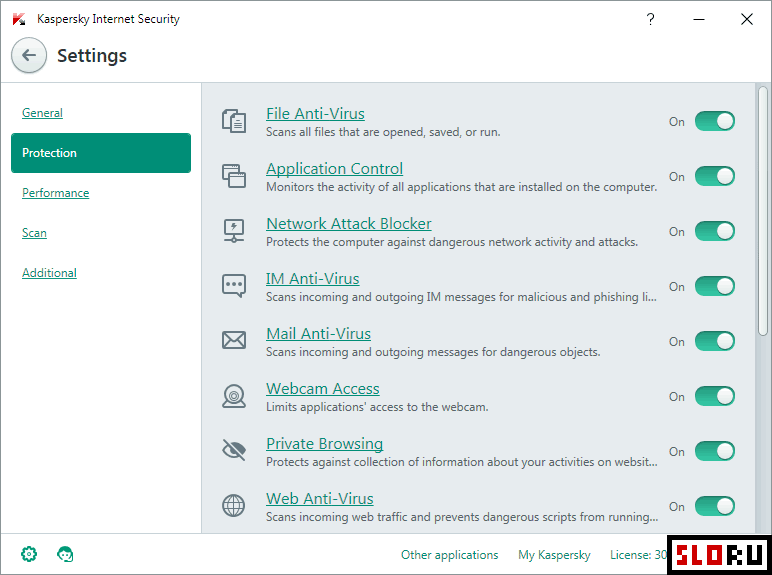Click the Private Browsing crossed-eye icon
Viewport: 772px width, 575px height.
point(234,450)
